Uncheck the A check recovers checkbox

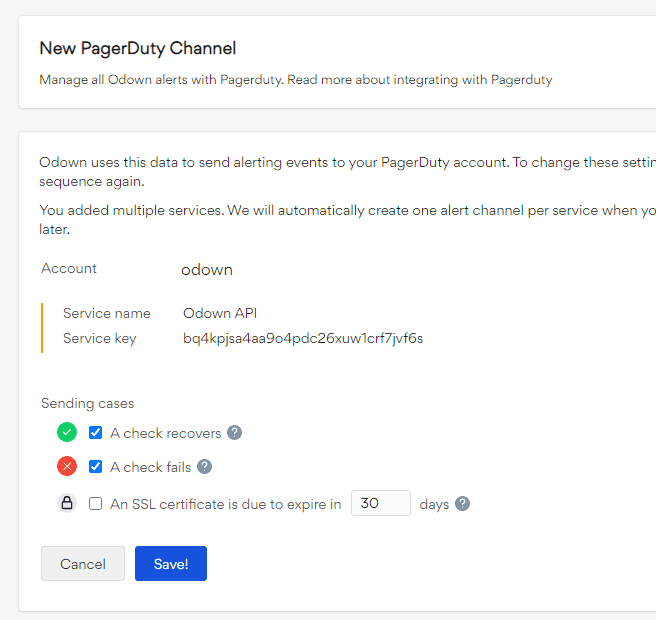96,433
